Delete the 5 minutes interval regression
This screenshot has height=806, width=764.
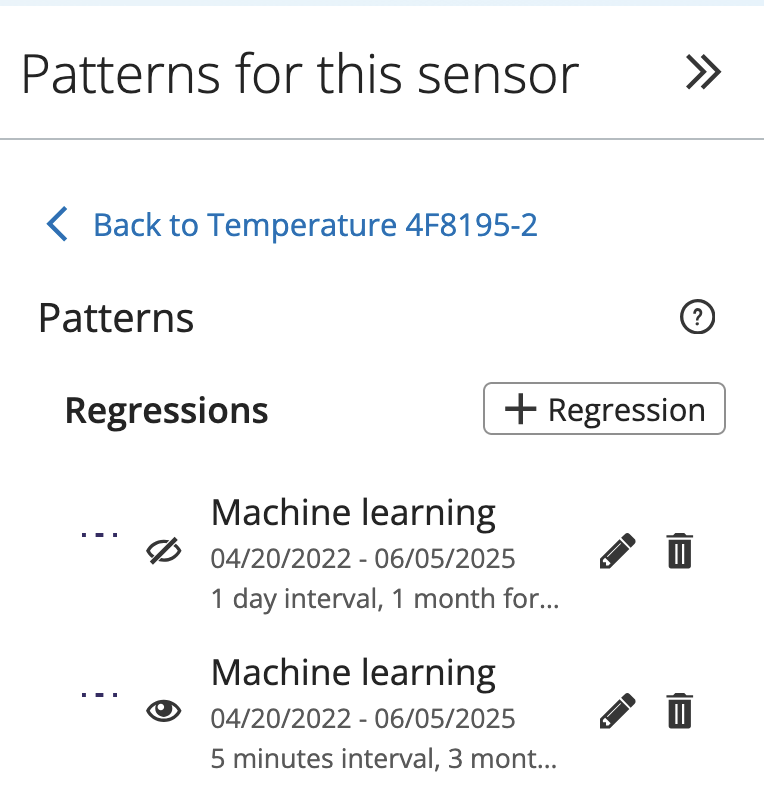(x=679, y=711)
